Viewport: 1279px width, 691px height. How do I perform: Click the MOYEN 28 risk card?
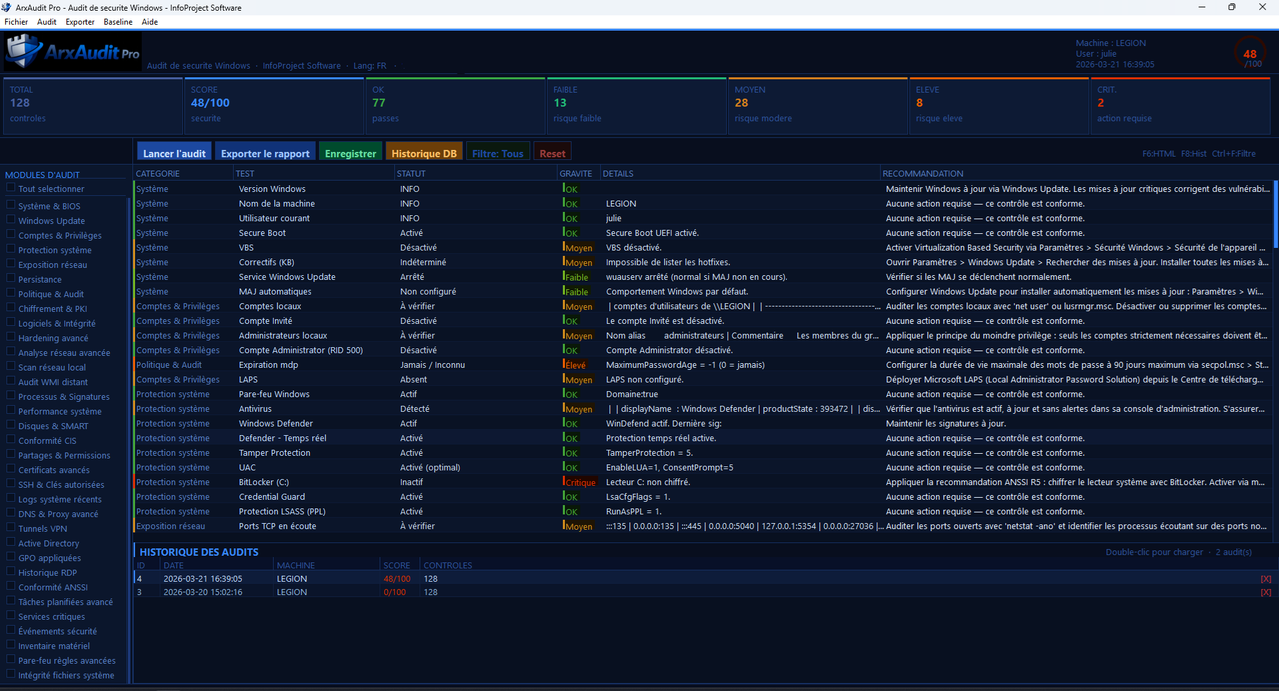click(x=818, y=105)
